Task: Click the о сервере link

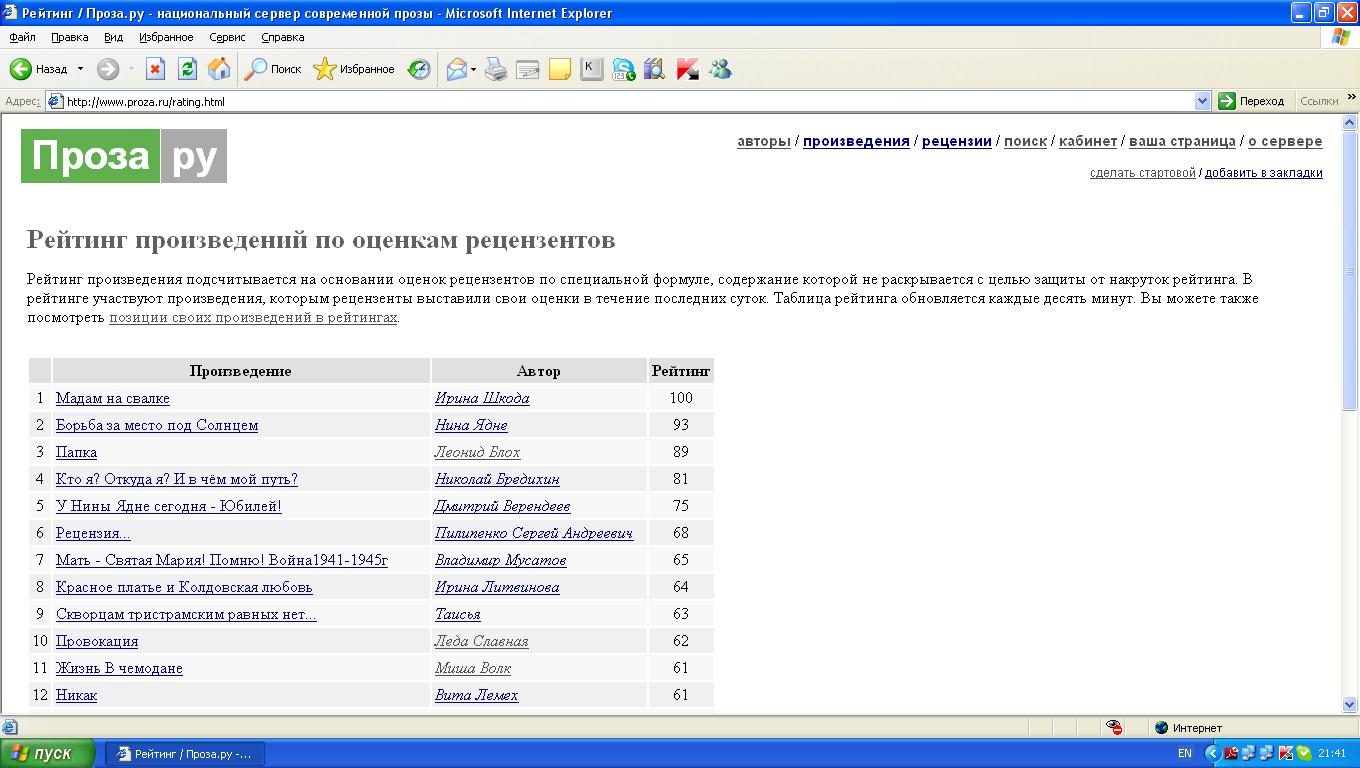Action: [1285, 141]
